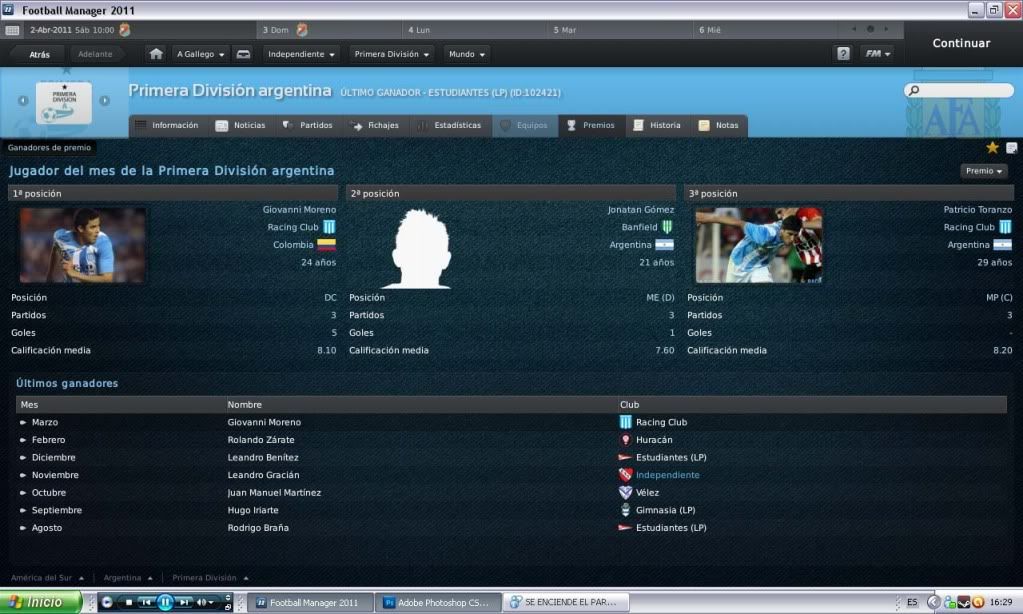Open the inbox tray icon beside A Gallego

[243, 54]
